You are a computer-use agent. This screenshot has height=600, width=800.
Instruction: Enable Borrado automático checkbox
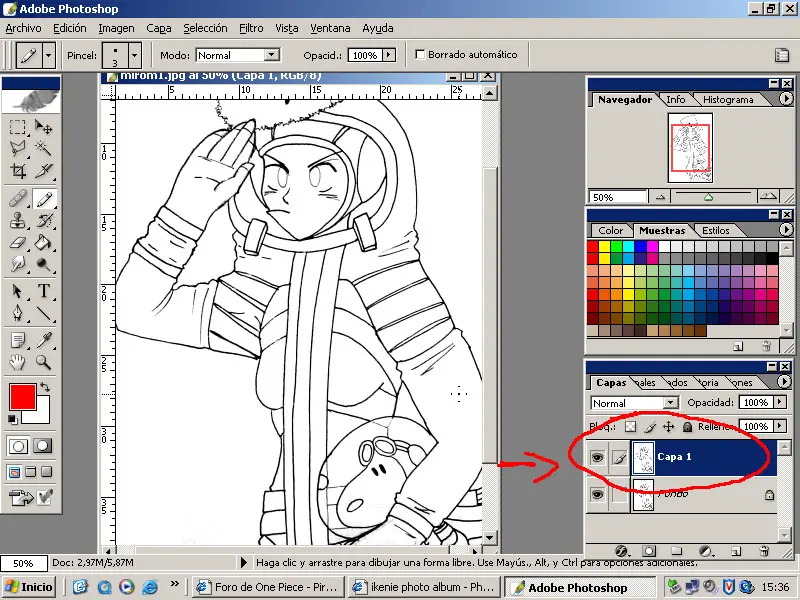coord(420,54)
